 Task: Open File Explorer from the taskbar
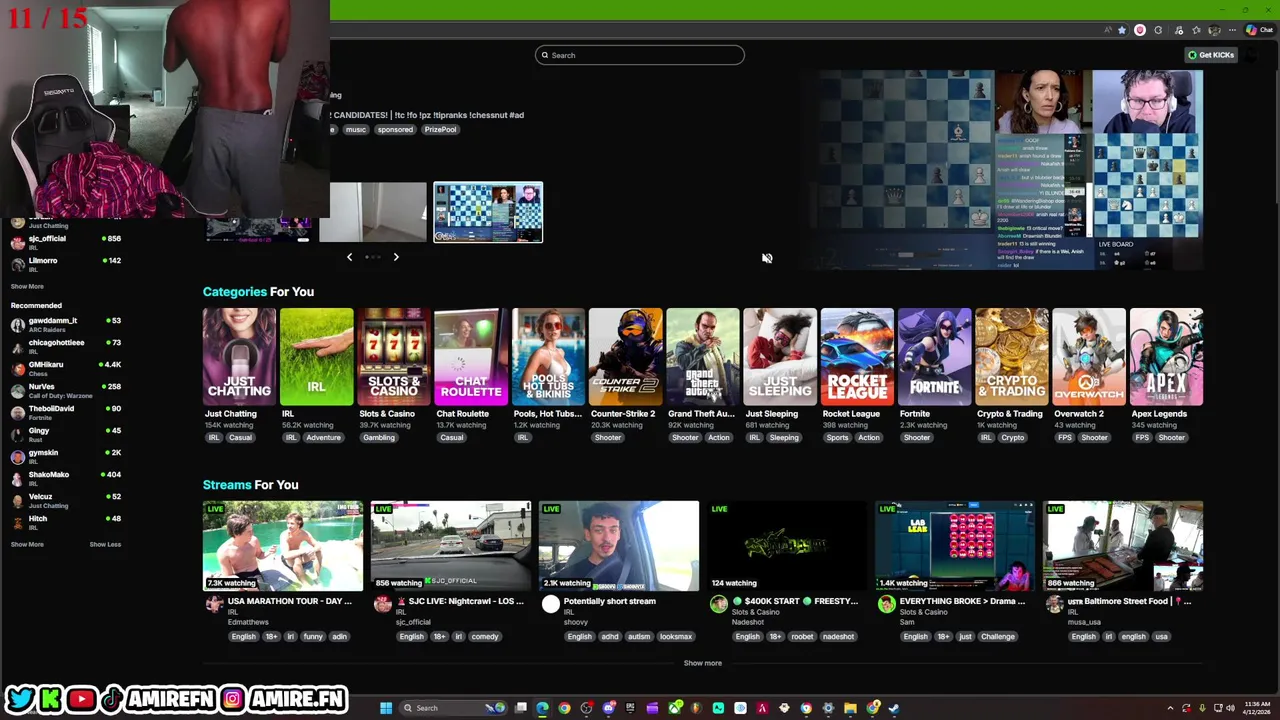tap(850, 708)
